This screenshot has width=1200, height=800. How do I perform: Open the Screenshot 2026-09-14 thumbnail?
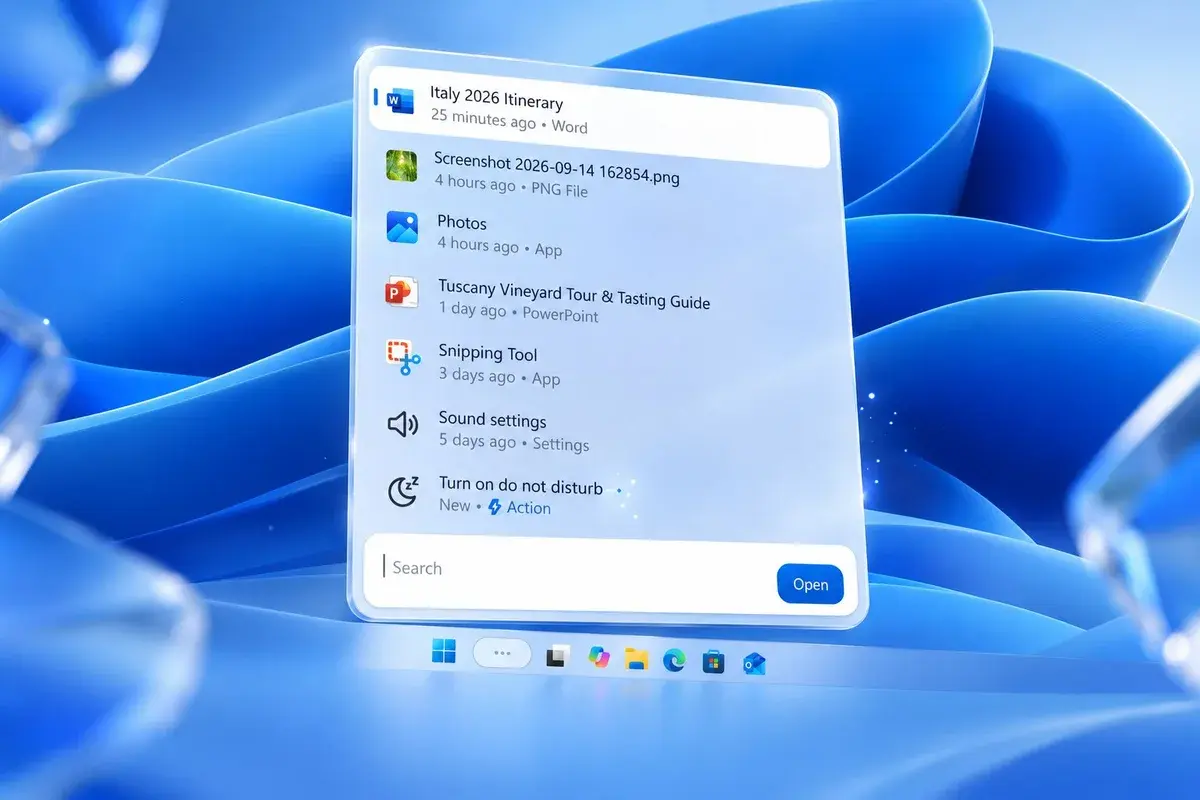point(401,165)
